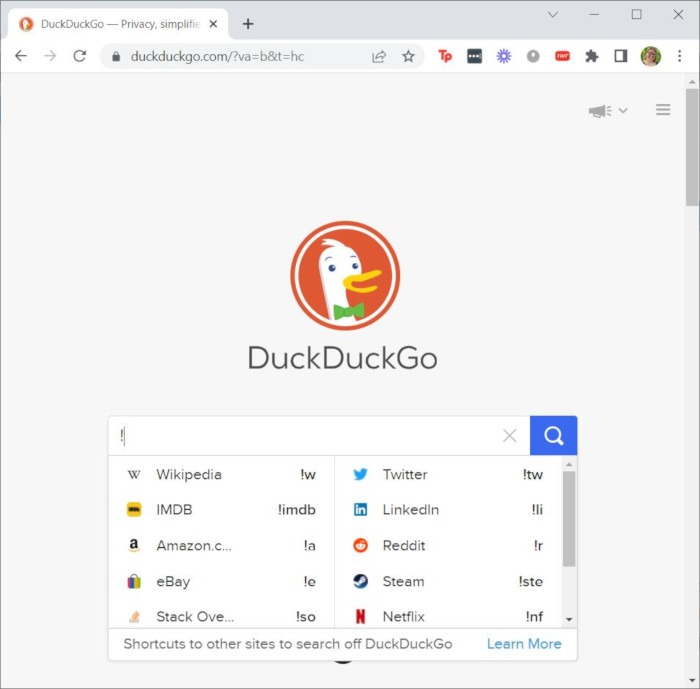Clear the search box with X
This screenshot has width=700, height=689.
point(509,435)
